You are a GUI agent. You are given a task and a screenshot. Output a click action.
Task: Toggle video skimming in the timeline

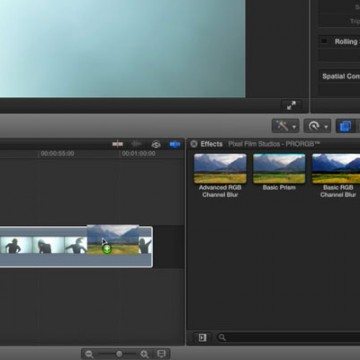(117, 144)
